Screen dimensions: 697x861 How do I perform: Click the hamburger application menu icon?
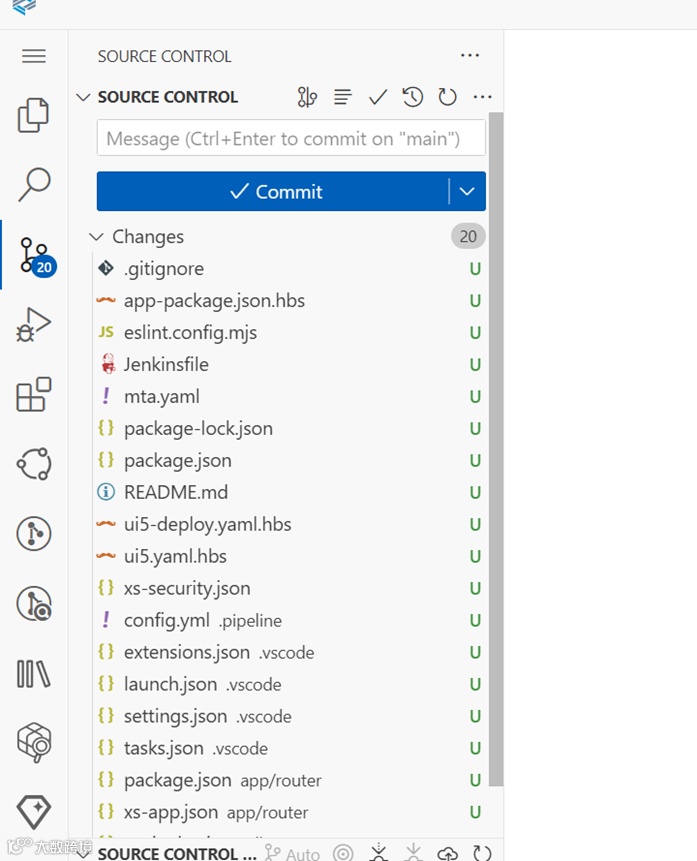[x=34, y=56]
